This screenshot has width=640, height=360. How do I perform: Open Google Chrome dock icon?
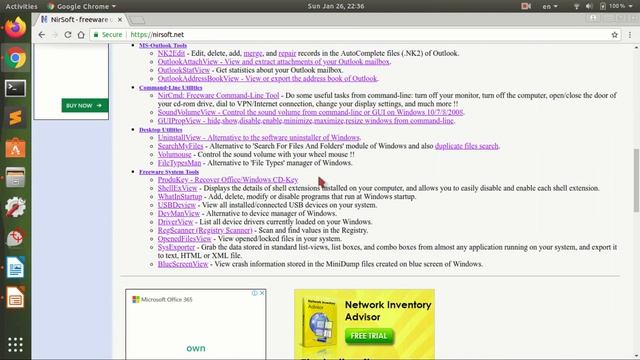(15, 58)
